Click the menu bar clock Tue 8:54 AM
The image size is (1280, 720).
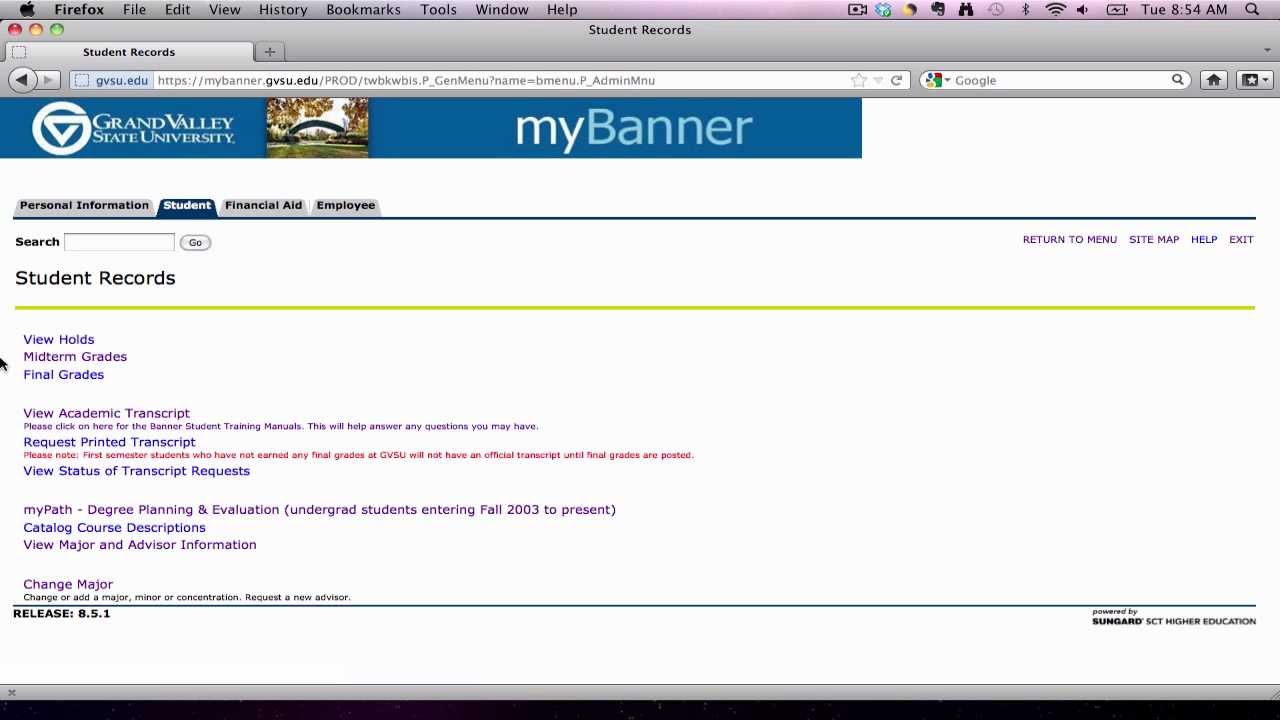pos(1184,9)
